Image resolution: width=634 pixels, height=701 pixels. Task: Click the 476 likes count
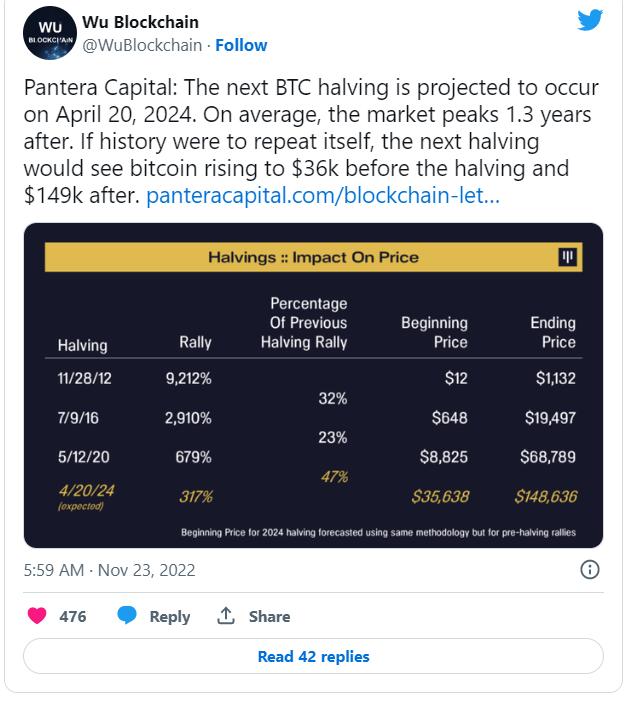point(73,616)
